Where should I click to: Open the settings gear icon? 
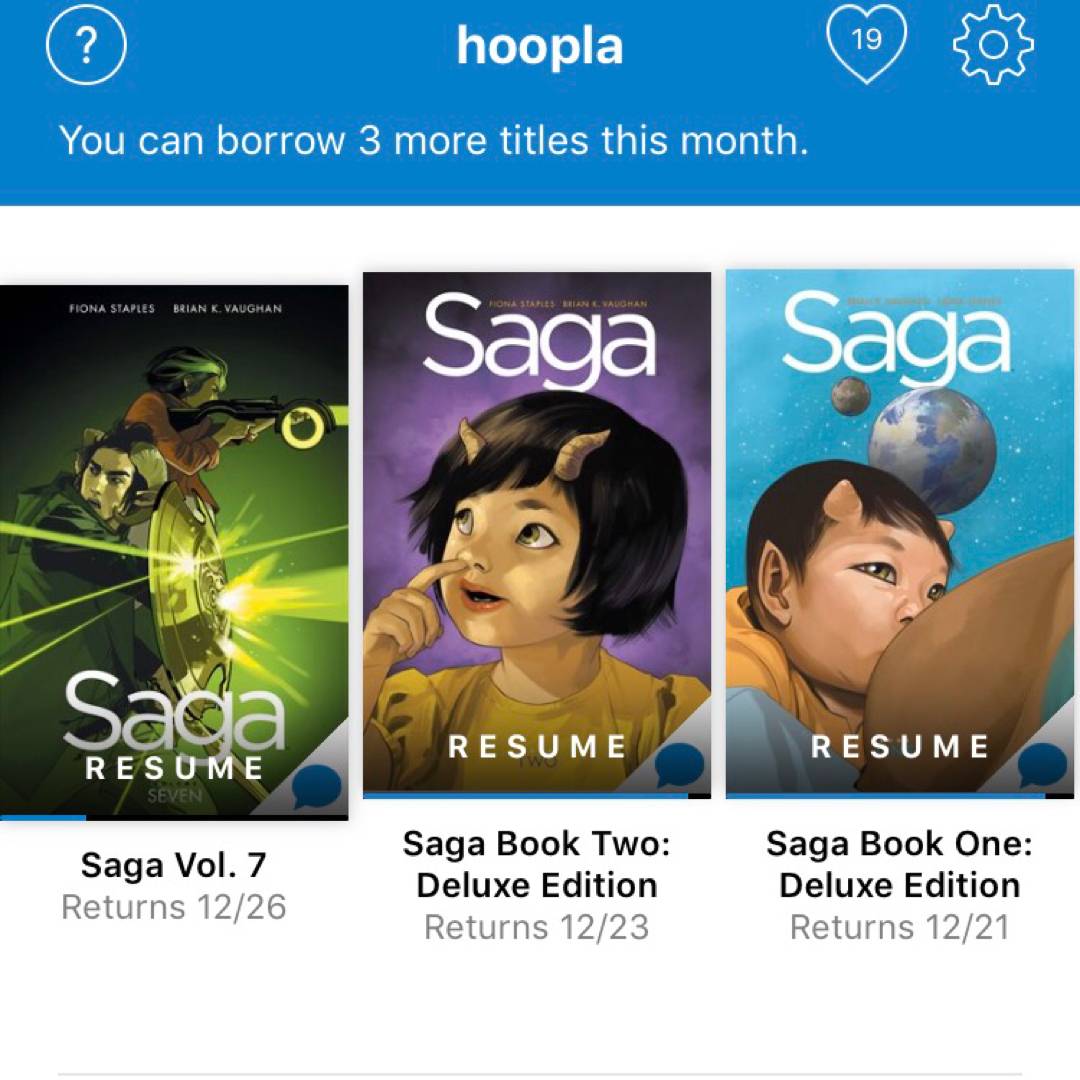(993, 45)
